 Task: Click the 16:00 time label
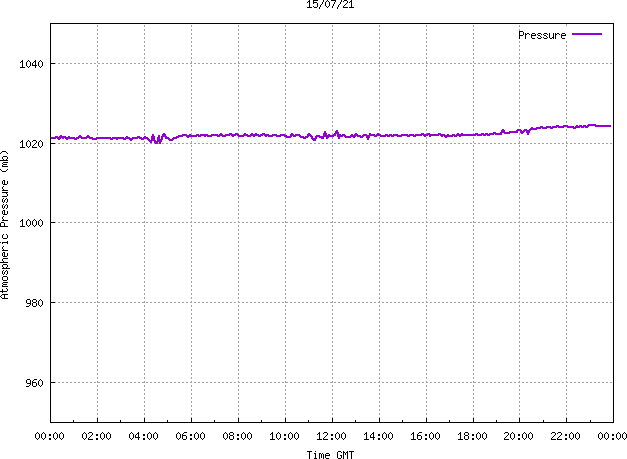pyautogui.click(x=425, y=436)
